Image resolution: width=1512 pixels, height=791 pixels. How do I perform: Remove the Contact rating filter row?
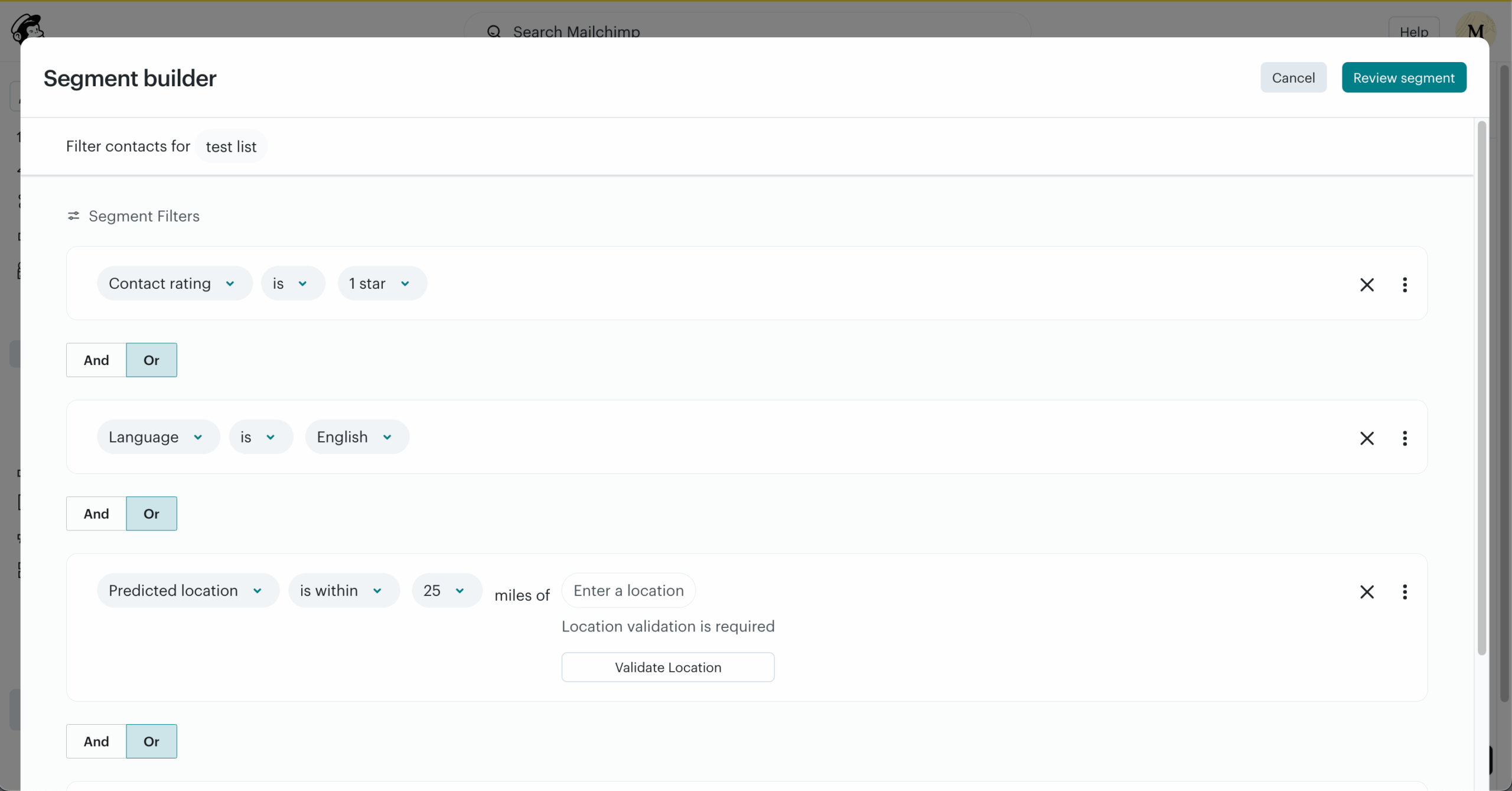coord(1367,285)
